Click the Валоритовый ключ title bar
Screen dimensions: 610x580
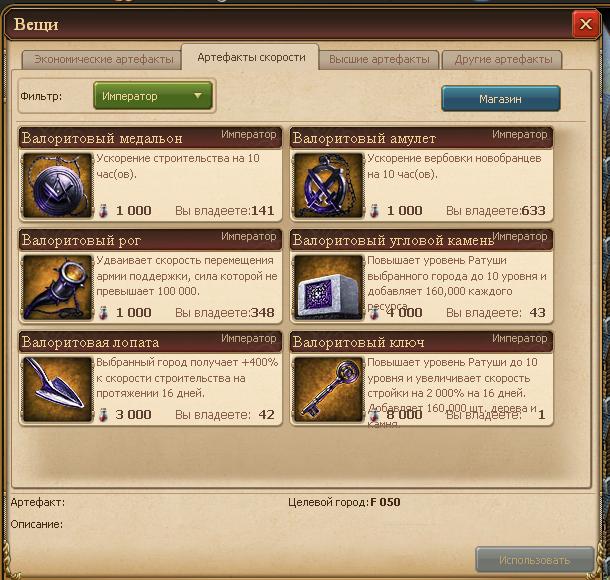(x=421, y=342)
